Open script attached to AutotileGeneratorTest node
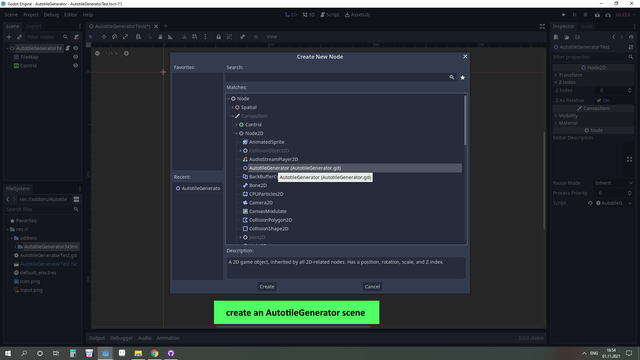This screenshot has height=360, width=640. point(68,48)
